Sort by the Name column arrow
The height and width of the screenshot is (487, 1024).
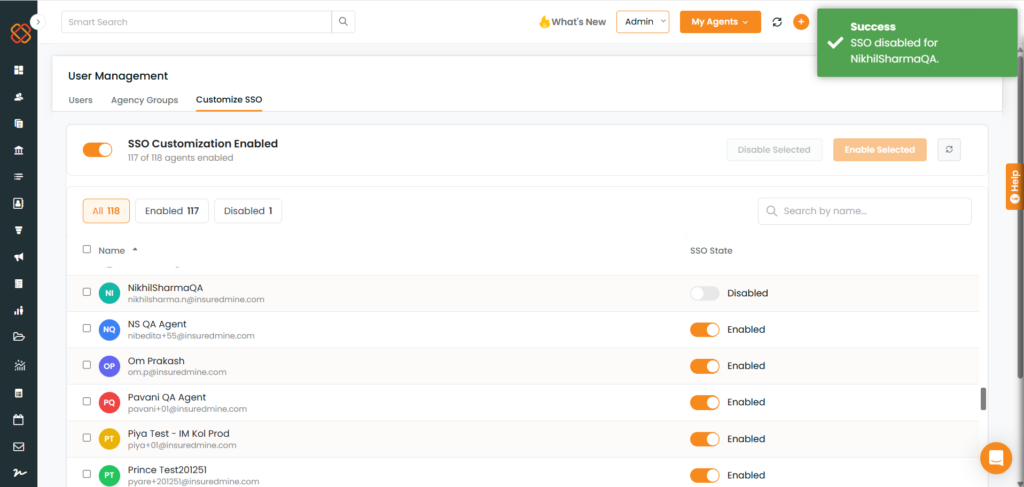[135, 250]
